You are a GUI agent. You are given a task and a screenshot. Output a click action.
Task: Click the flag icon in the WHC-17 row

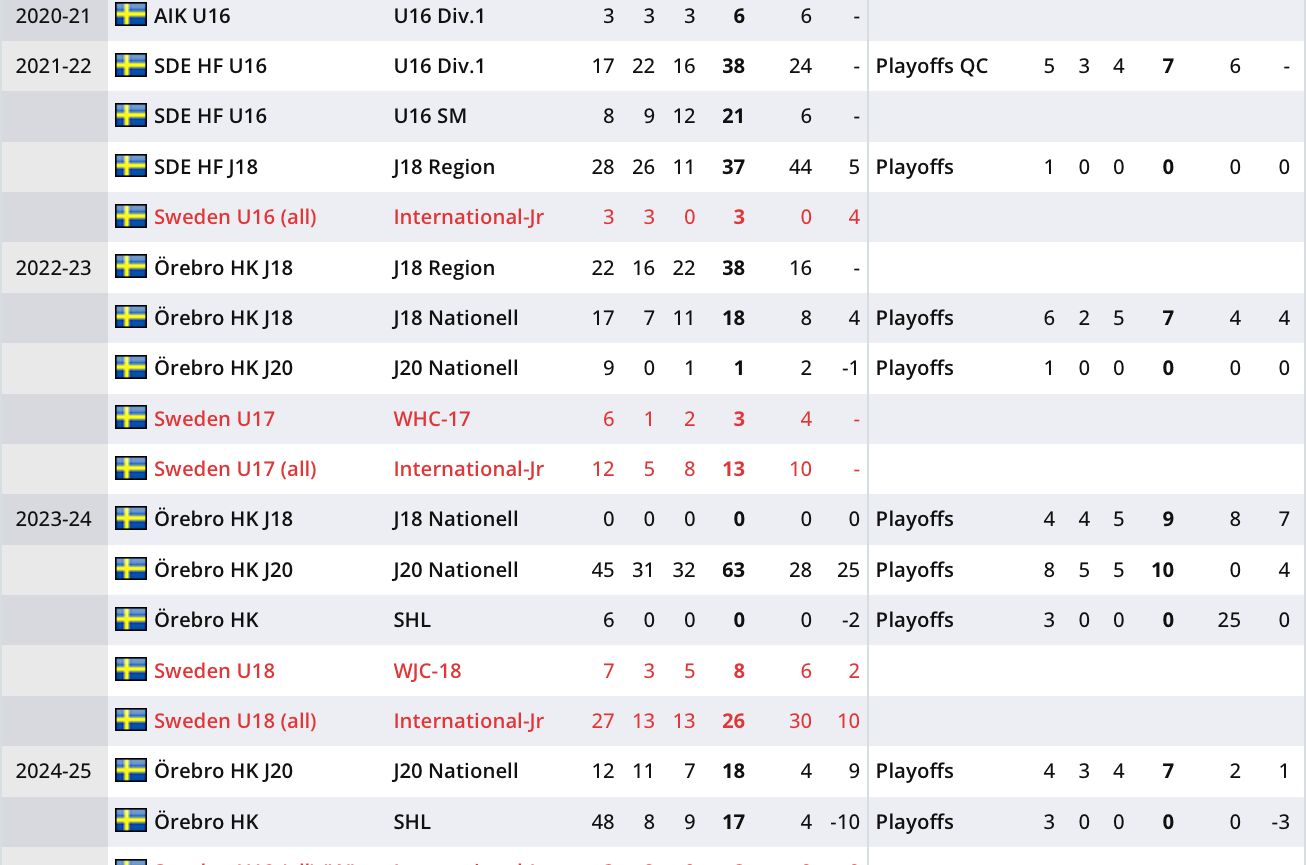(x=131, y=418)
